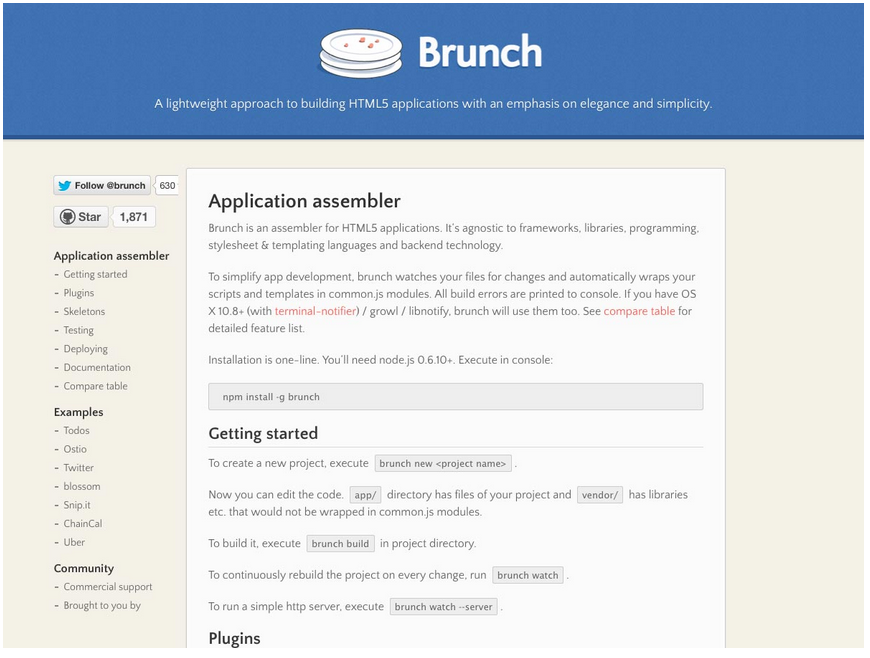
Task: Open the 1,871 stargazers count
Action: click(x=134, y=216)
